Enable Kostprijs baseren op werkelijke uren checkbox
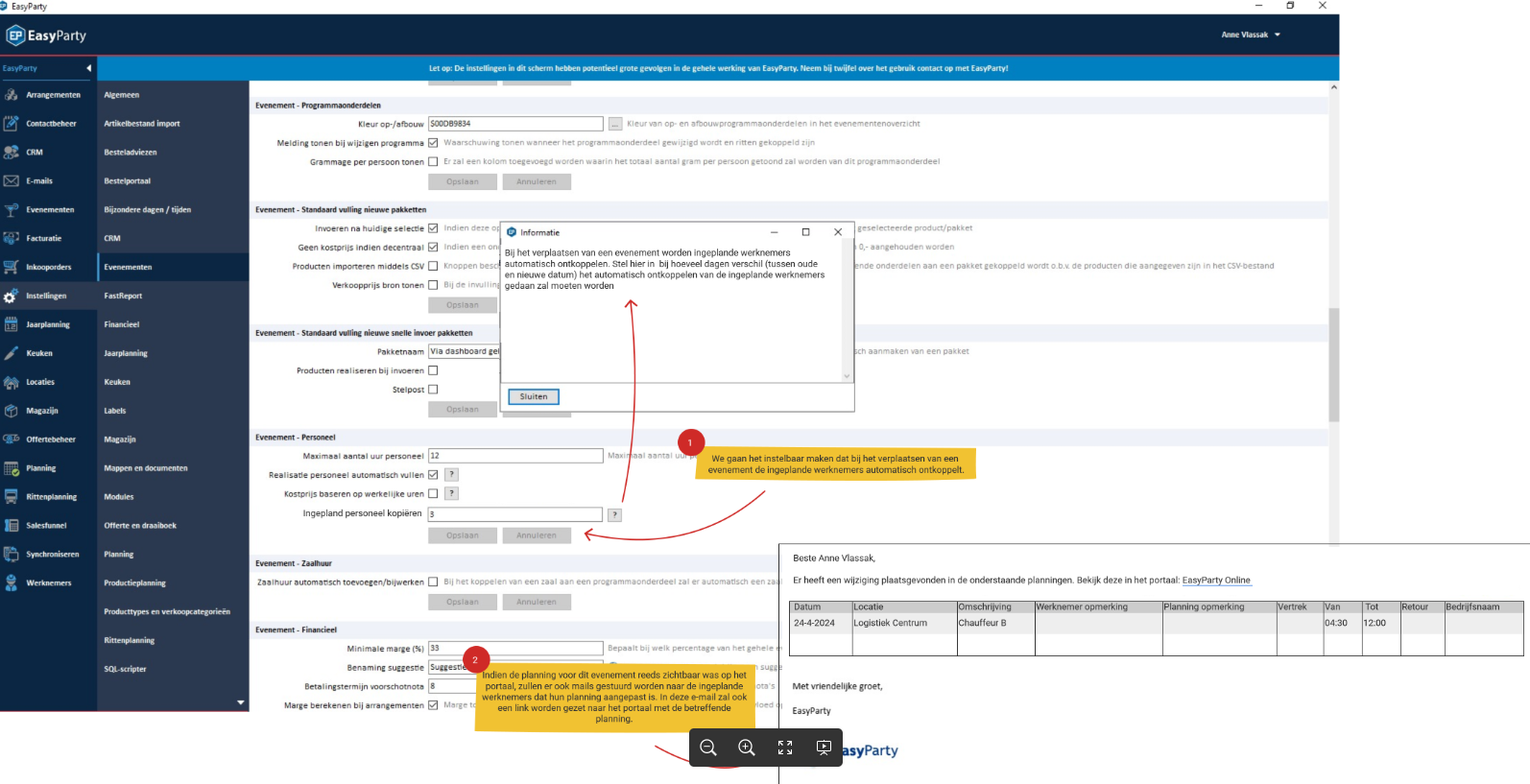1530x784 pixels. click(433, 494)
